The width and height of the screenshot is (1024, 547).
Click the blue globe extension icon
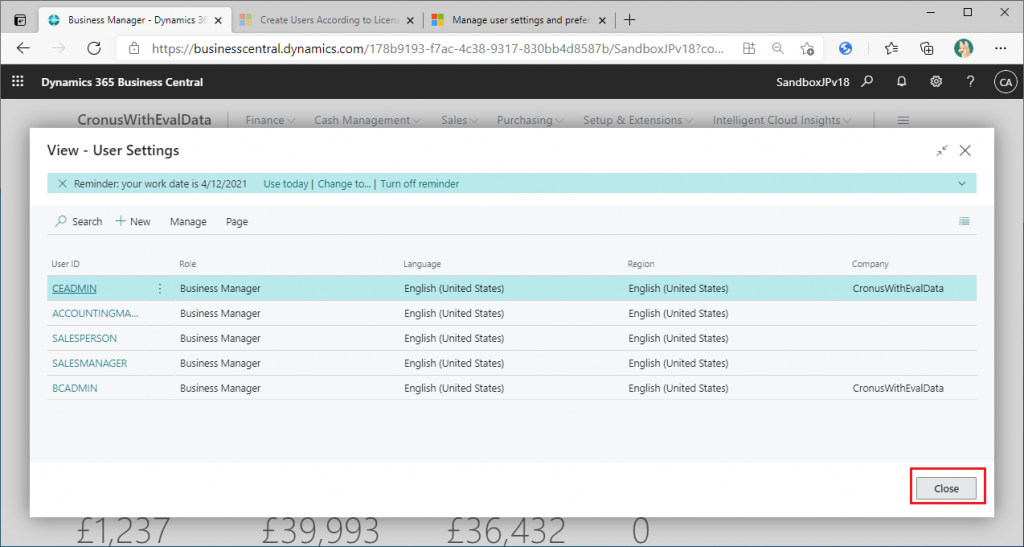point(845,48)
